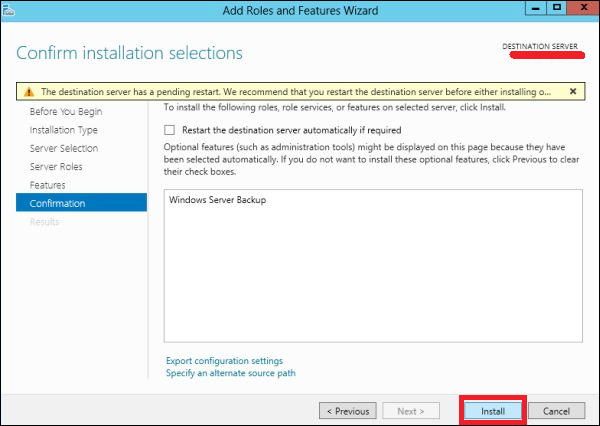600x426 pixels.
Task: Go to the Before You Begin step
Action: [64, 112]
